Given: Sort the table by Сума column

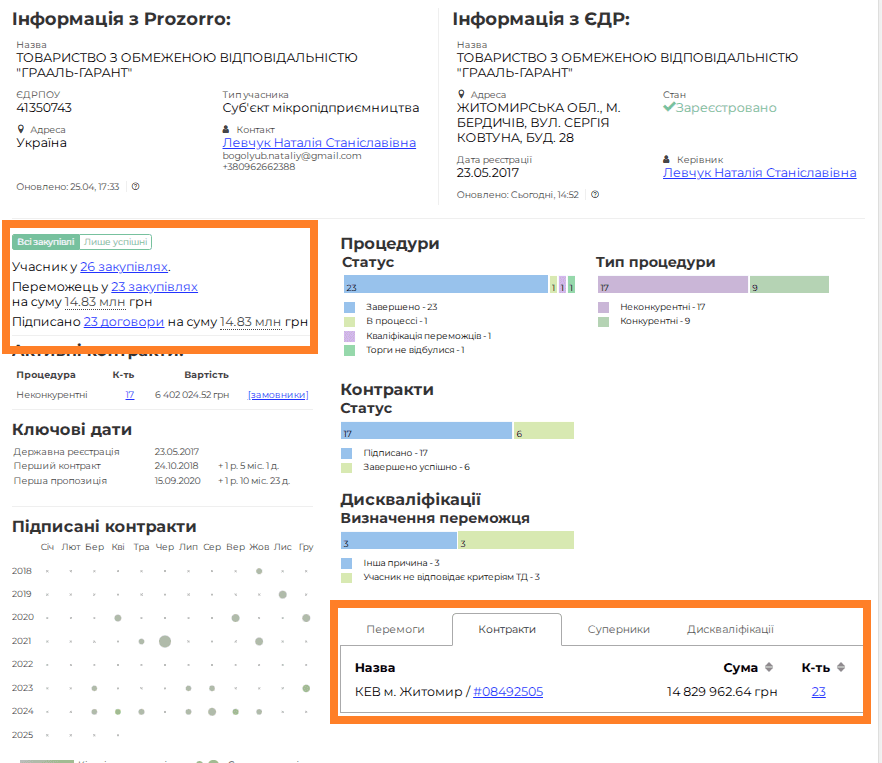Looking at the screenshot, I should coord(768,667).
